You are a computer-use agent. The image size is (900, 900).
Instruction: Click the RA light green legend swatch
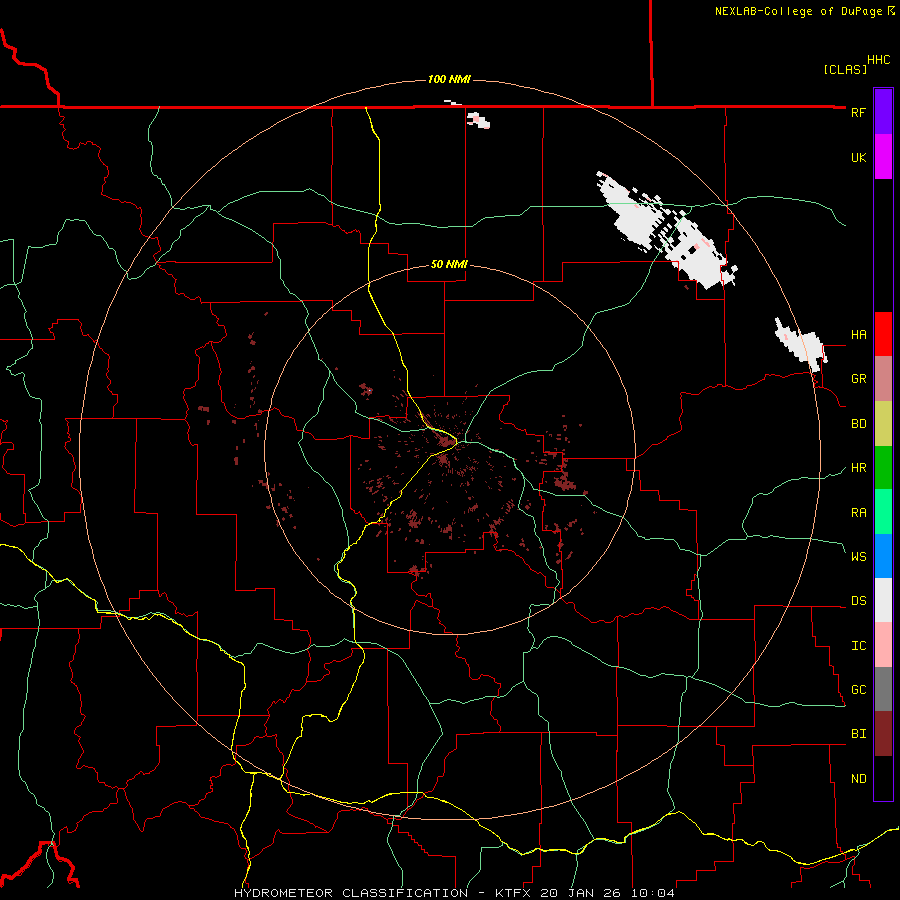coord(883,512)
